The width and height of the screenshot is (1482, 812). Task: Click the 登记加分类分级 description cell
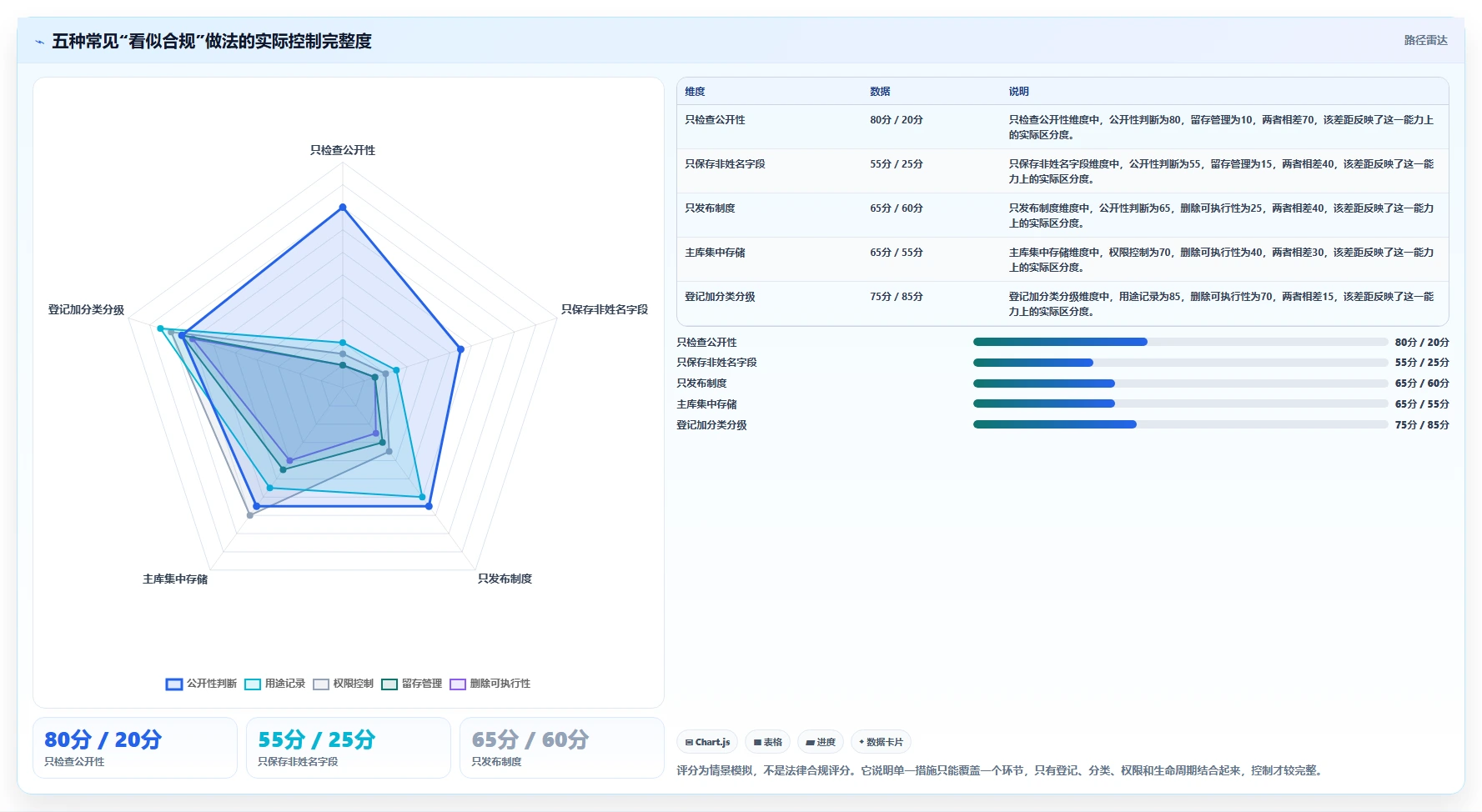click(1223, 304)
